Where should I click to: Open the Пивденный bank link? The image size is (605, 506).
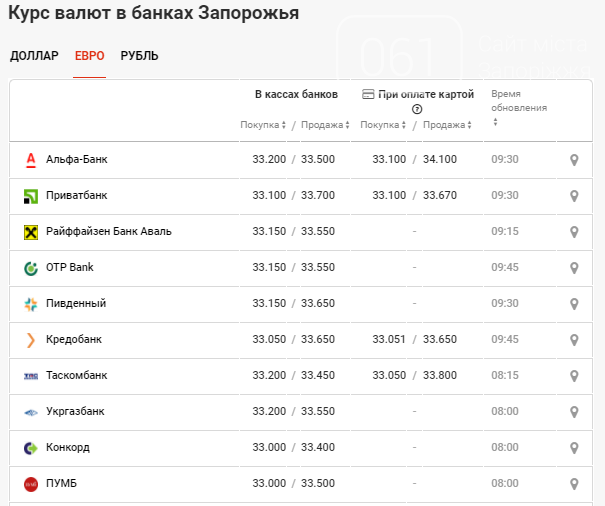click(x=76, y=304)
